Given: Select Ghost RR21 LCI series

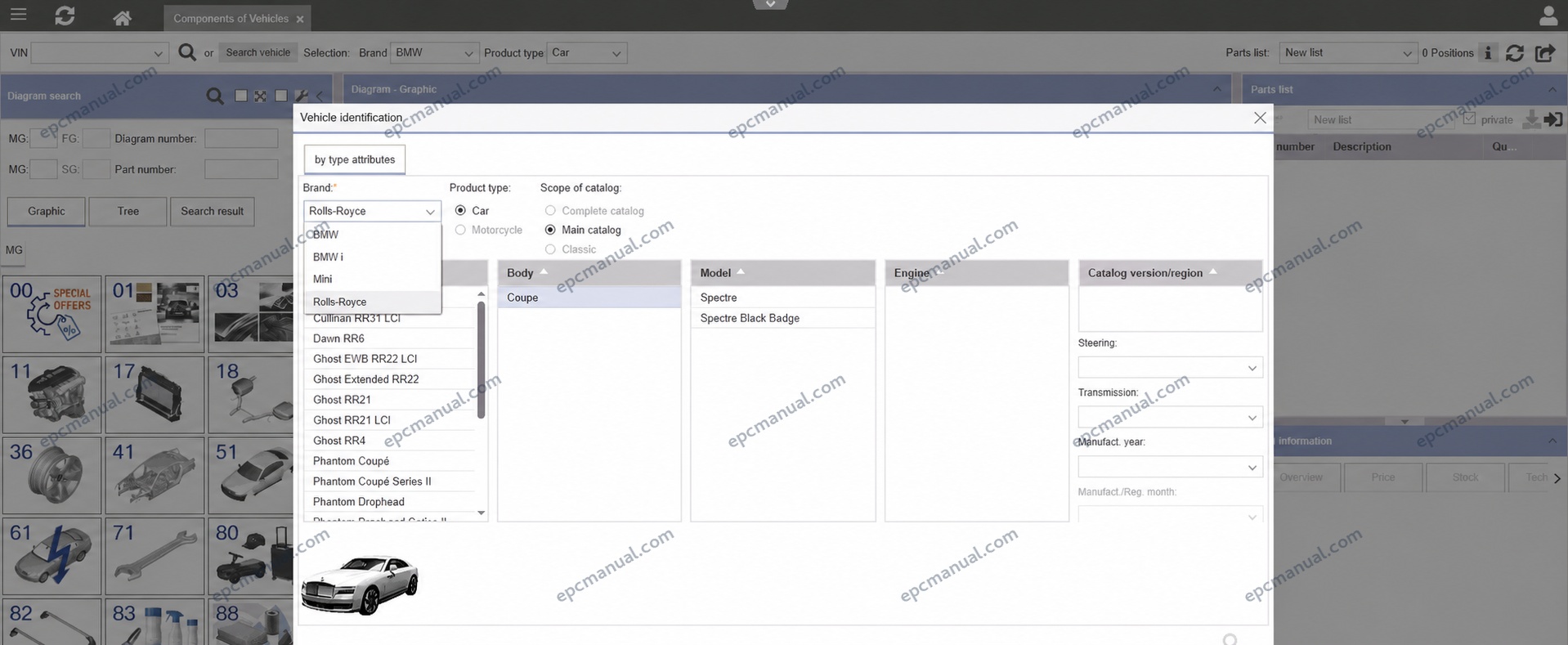Looking at the screenshot, I should click(389, 420).
